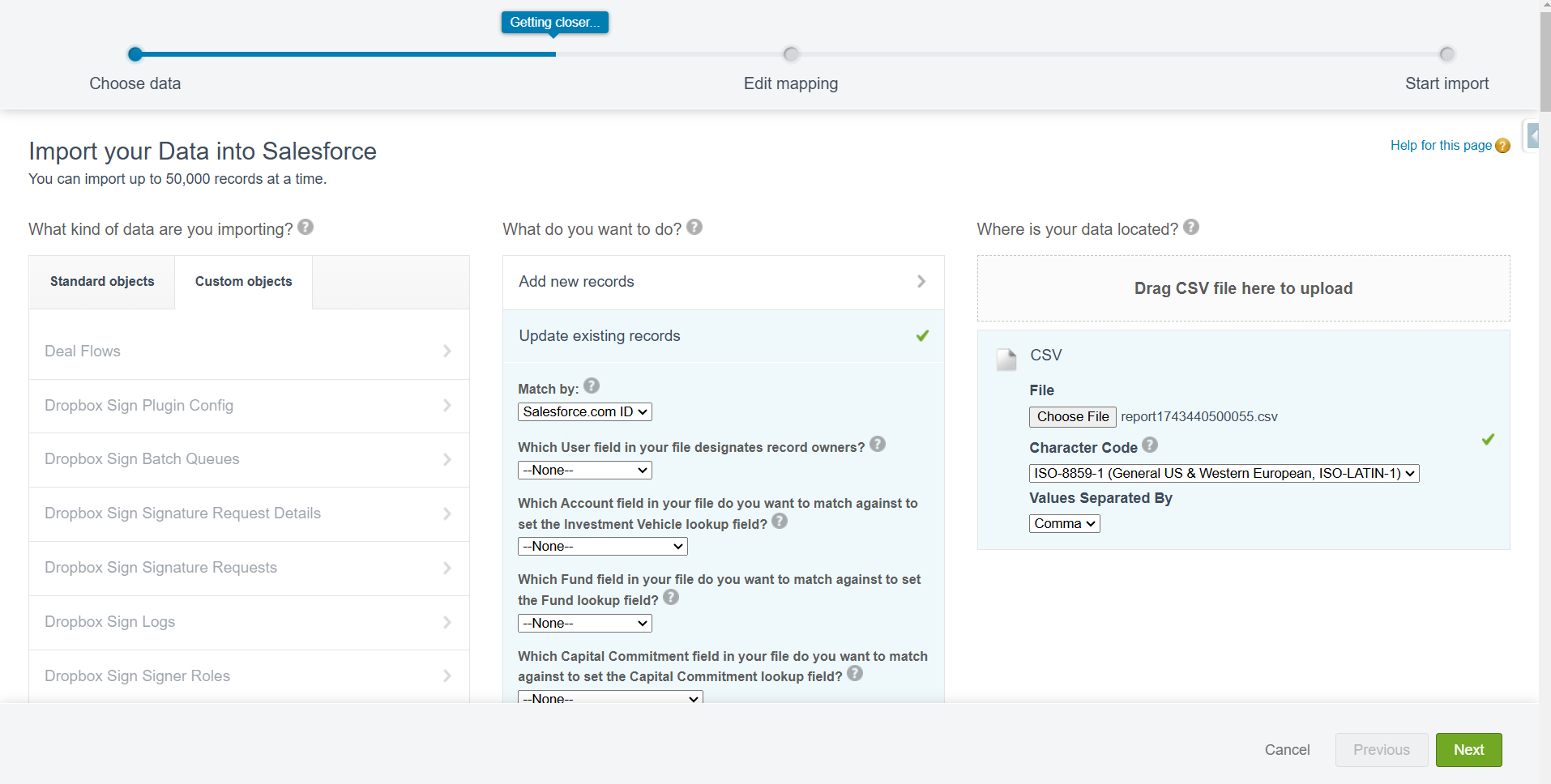Click help icon for record owners question
The height and width of the screenshot is (784, 1551).
tap(878, 444)
